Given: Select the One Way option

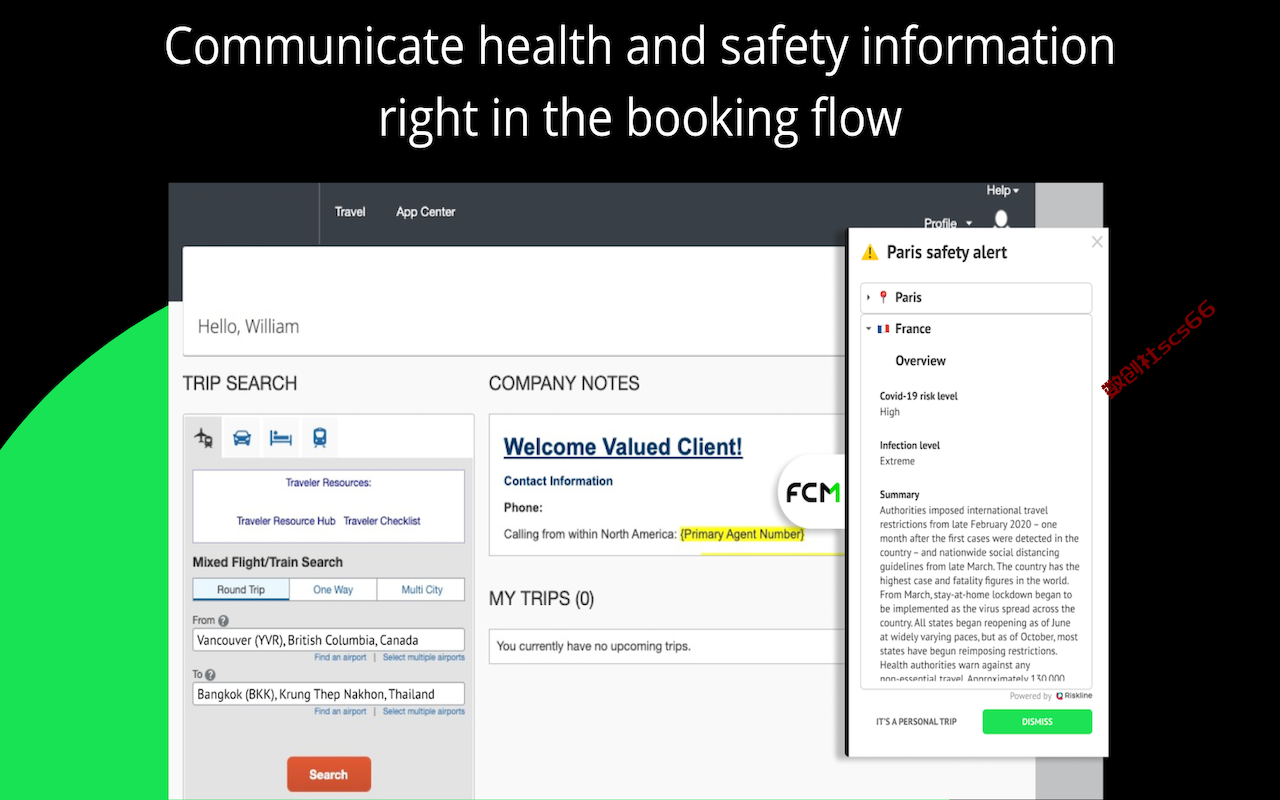Looking at the screenshot, I should point(333,590).
